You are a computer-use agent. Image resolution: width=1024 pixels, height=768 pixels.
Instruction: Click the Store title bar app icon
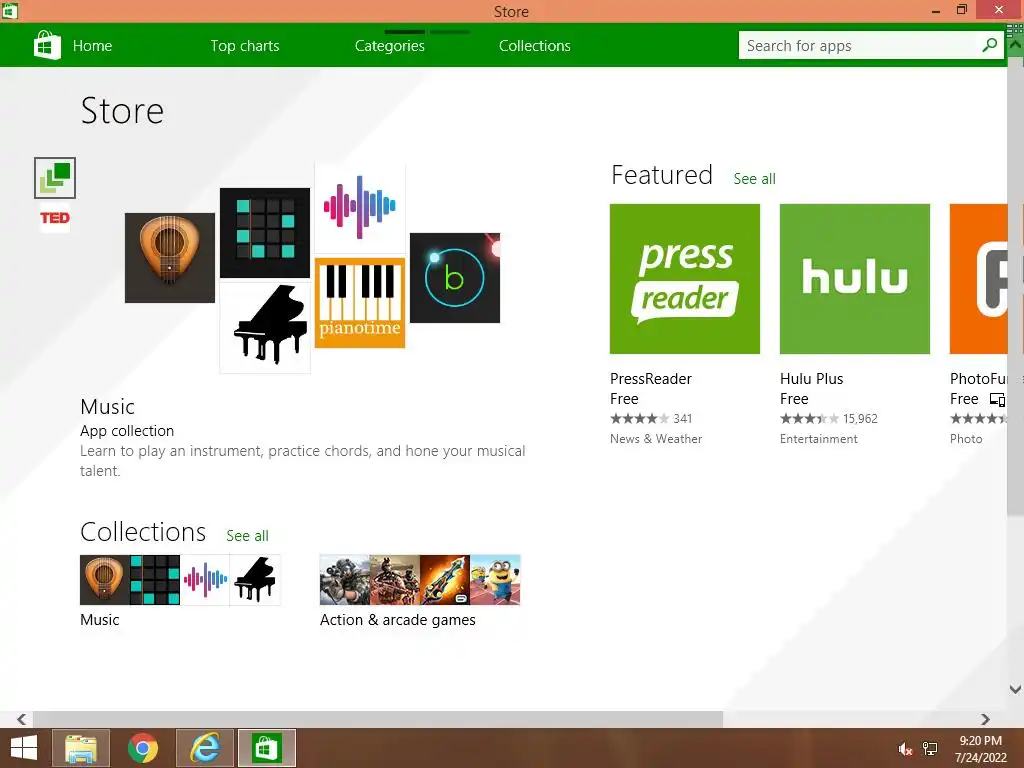coord(9,10)
